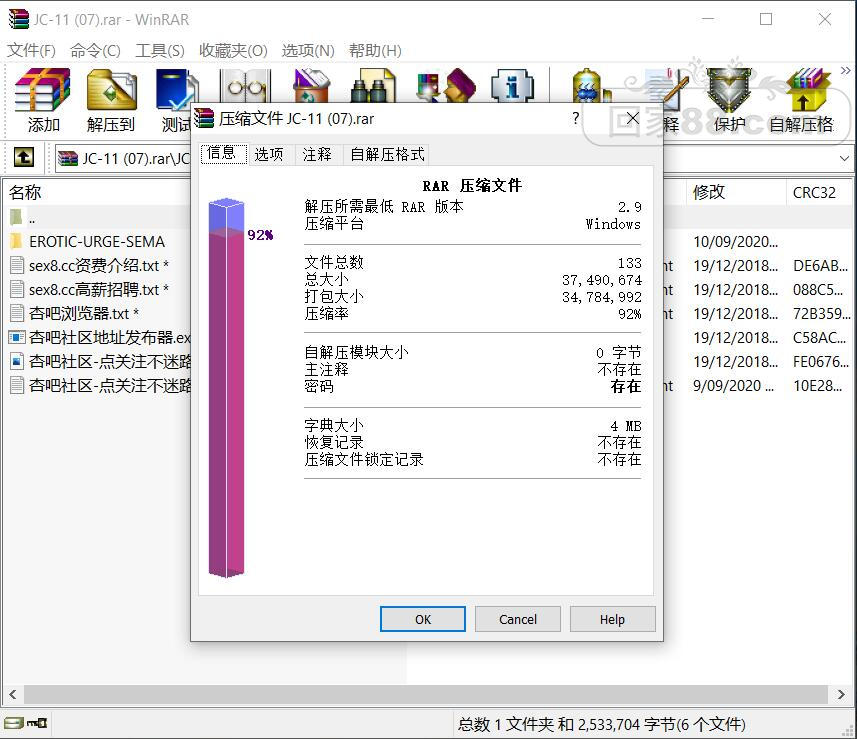
Task: Select 杏吧社区地址发布器 exe file
Action: [100, 338]
